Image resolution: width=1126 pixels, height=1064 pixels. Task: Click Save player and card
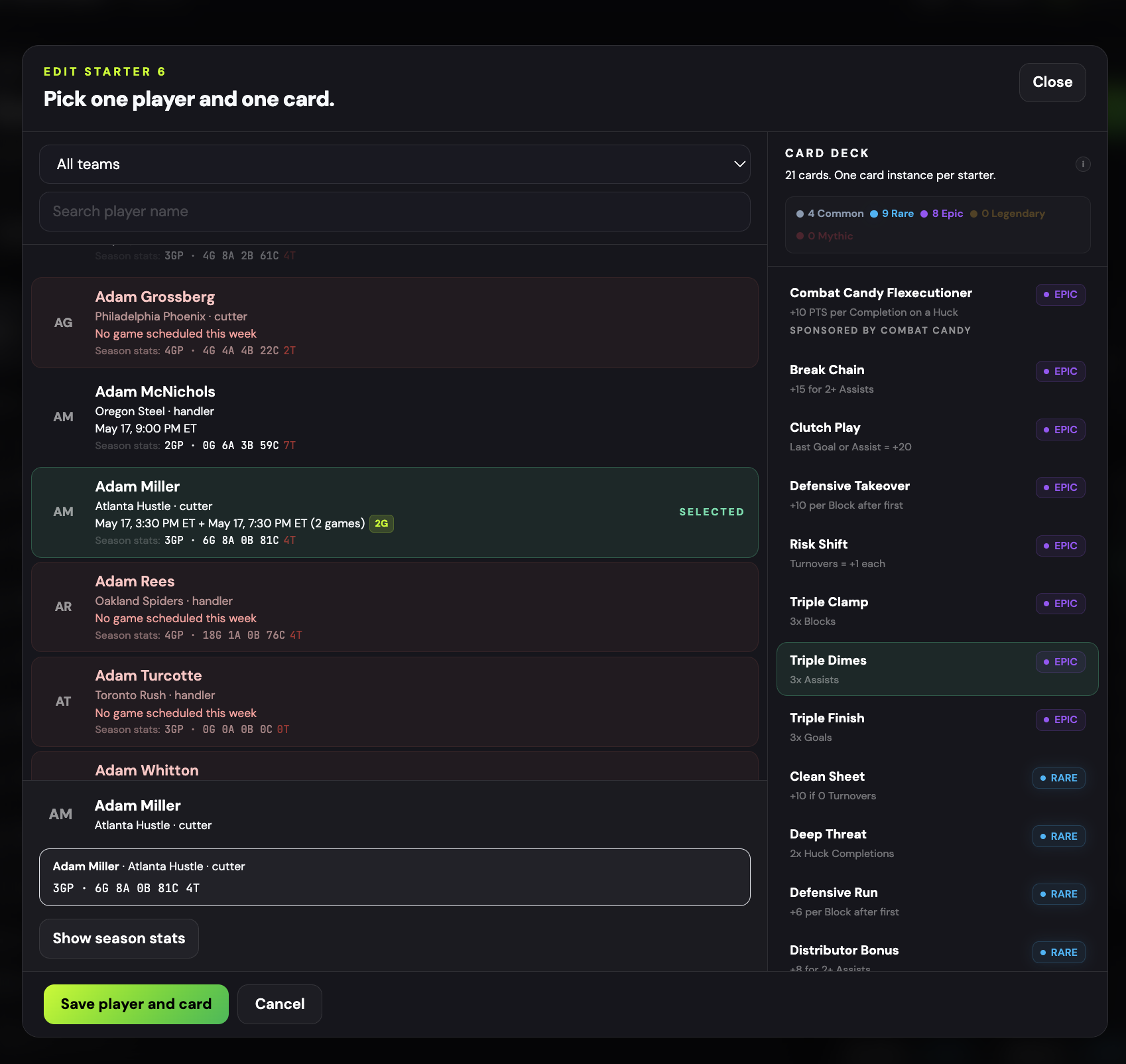click(136, 1004)
